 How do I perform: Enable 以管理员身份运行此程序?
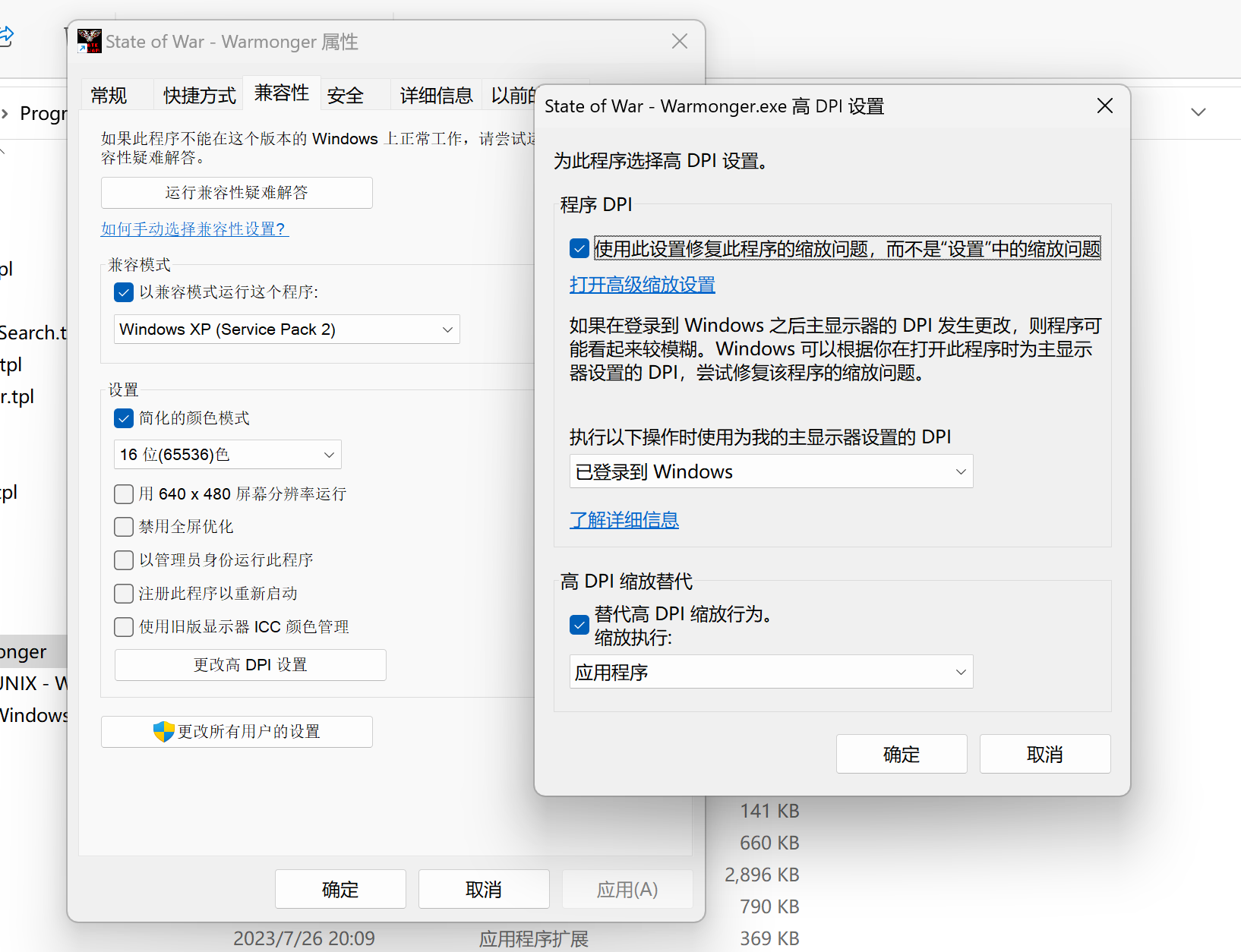coord(124,560)
